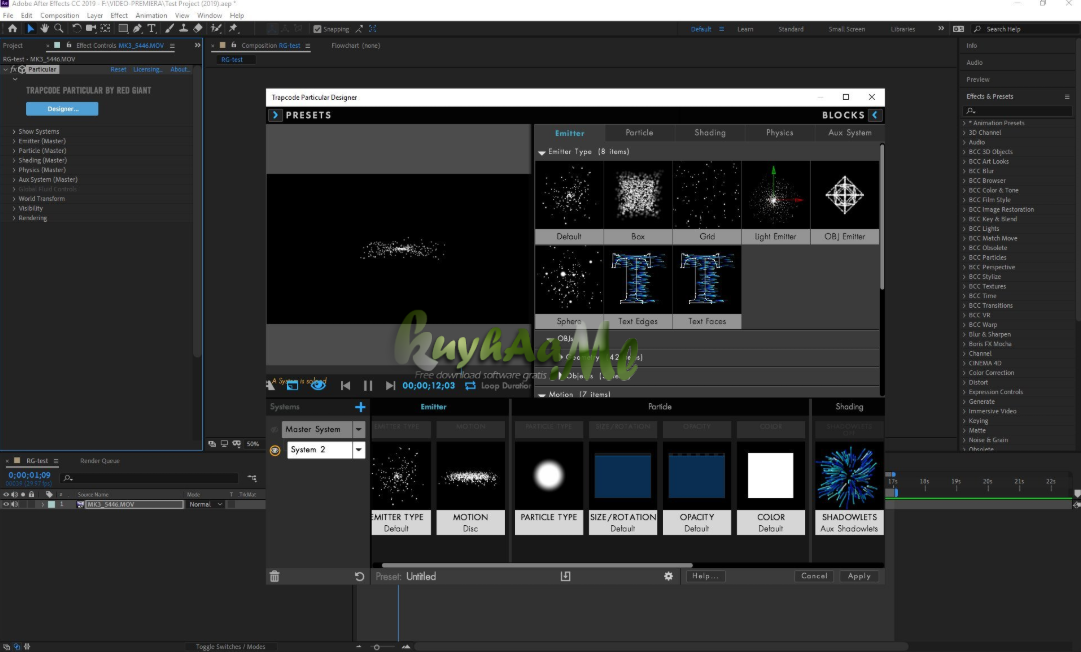
Task: Select the Unified Camera tool
Action: [x=90, y=29]
